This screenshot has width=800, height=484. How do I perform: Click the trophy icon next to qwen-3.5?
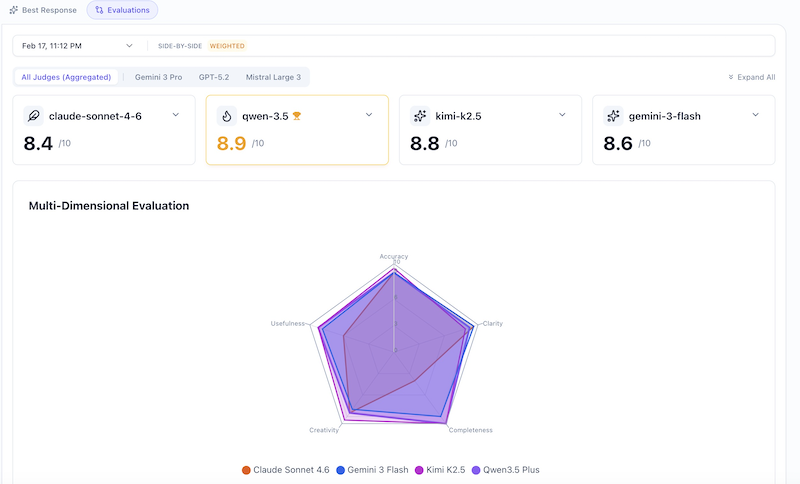[297, 116]
